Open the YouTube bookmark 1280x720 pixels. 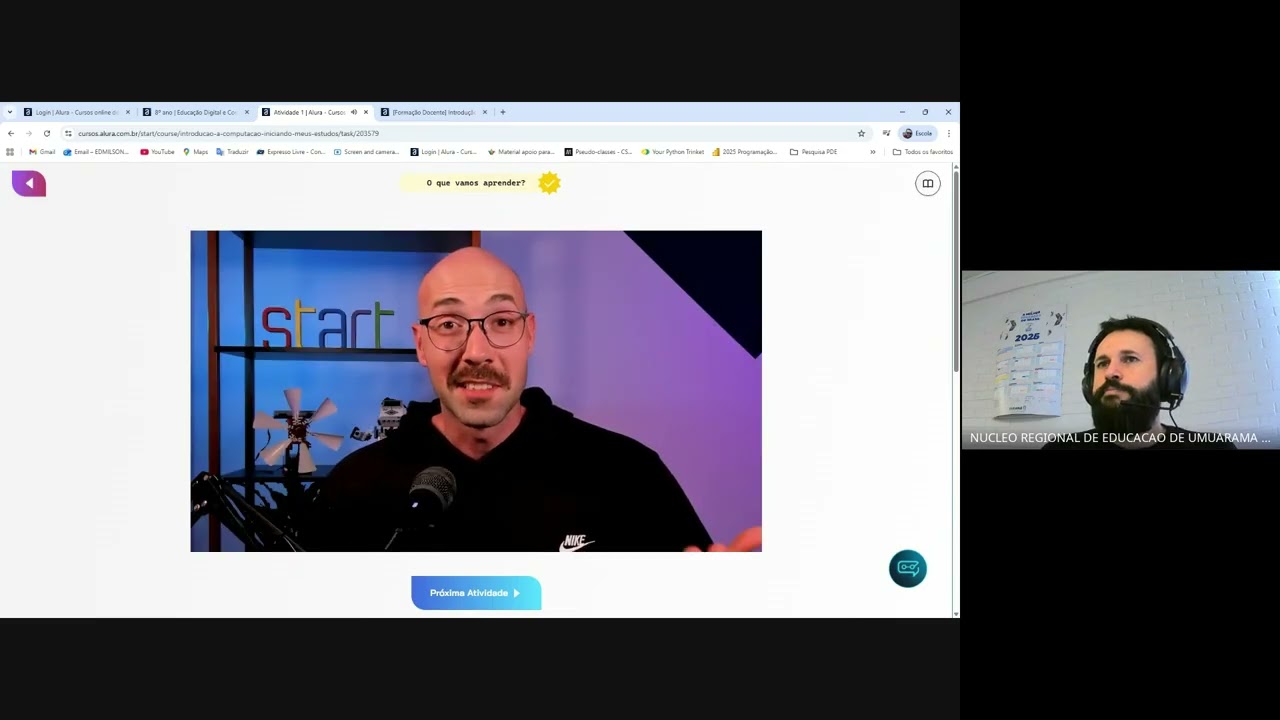(157, 152)
